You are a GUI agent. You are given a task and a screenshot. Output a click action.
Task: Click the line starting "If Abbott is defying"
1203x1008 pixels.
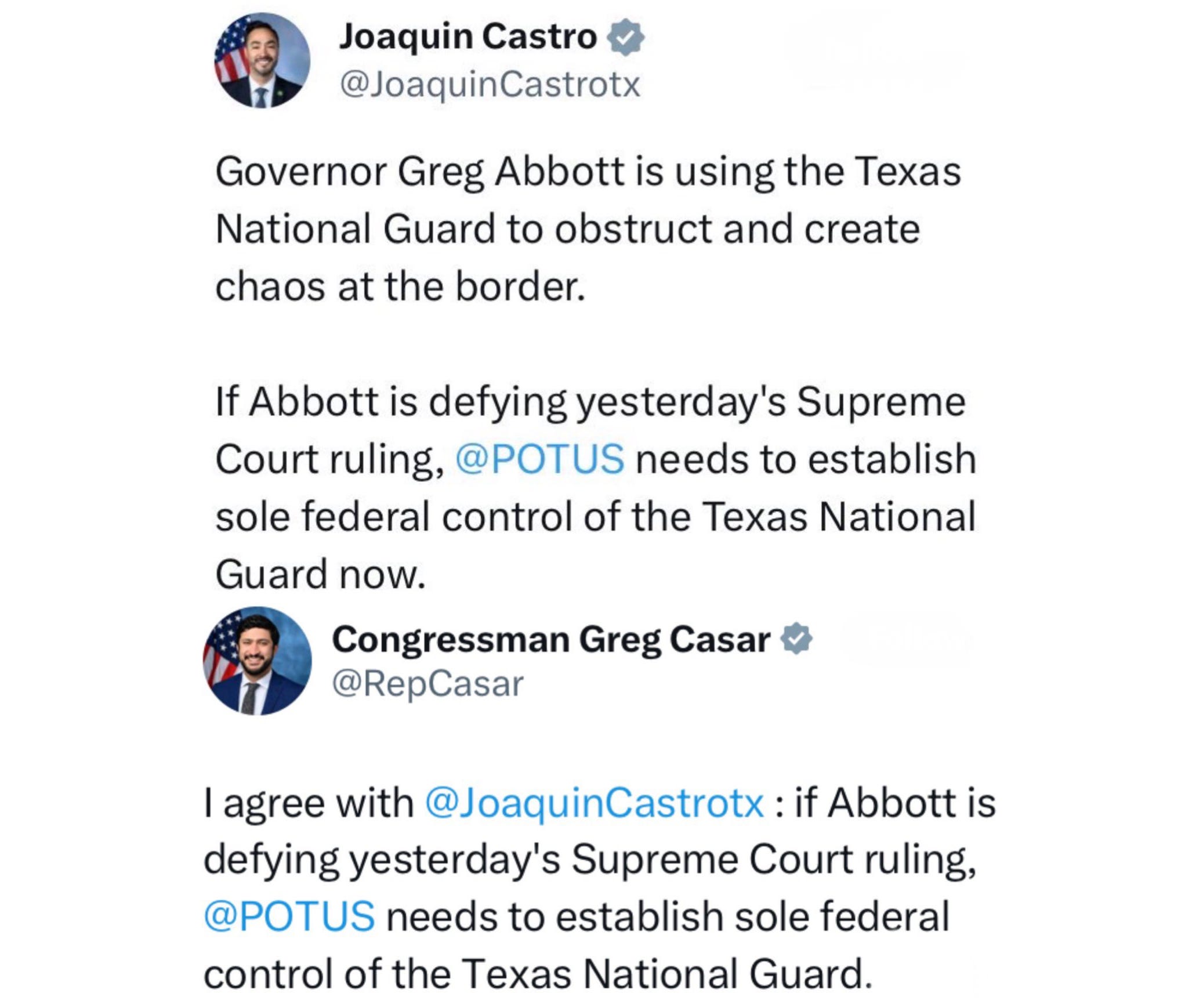590,402
